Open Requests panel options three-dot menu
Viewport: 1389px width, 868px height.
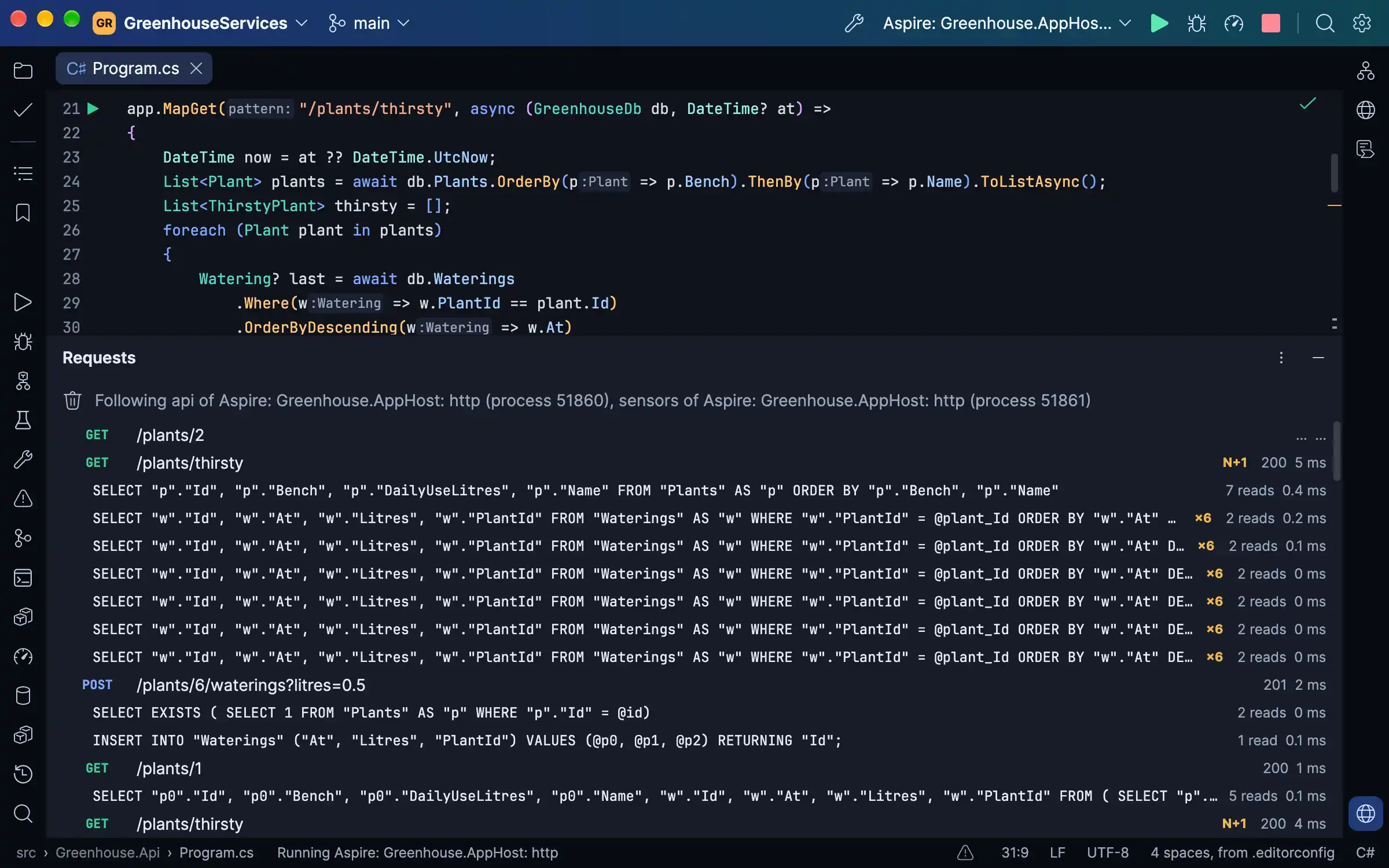tap(1281, 358)
